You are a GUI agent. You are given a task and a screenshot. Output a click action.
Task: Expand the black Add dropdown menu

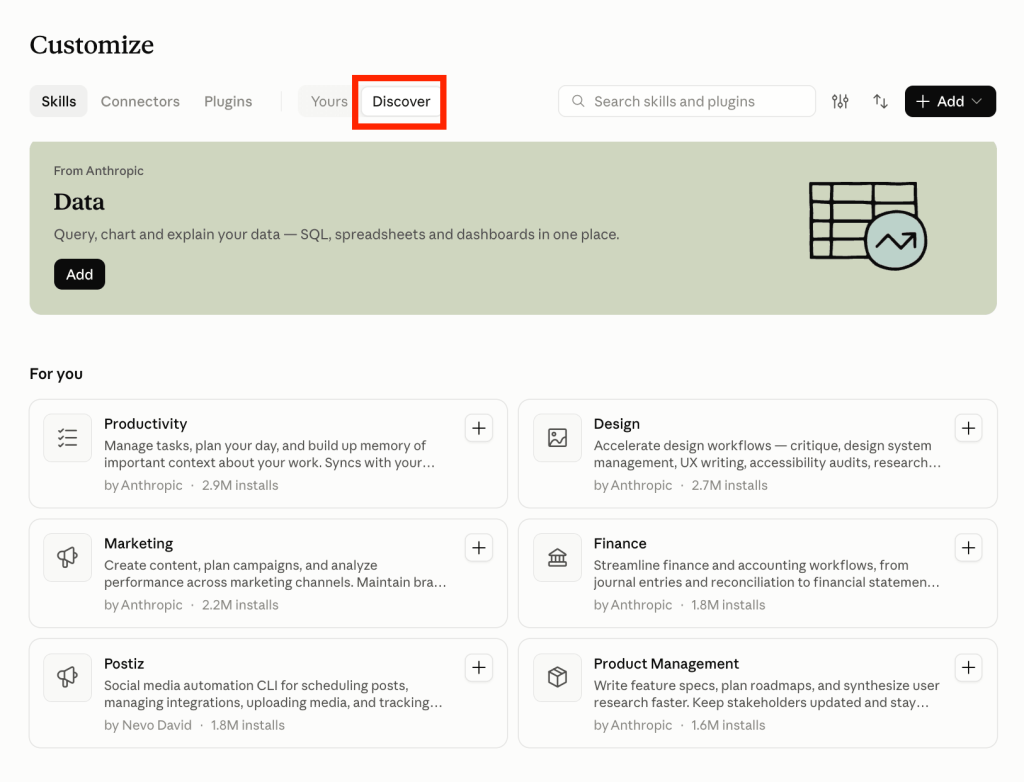point(950,101)
